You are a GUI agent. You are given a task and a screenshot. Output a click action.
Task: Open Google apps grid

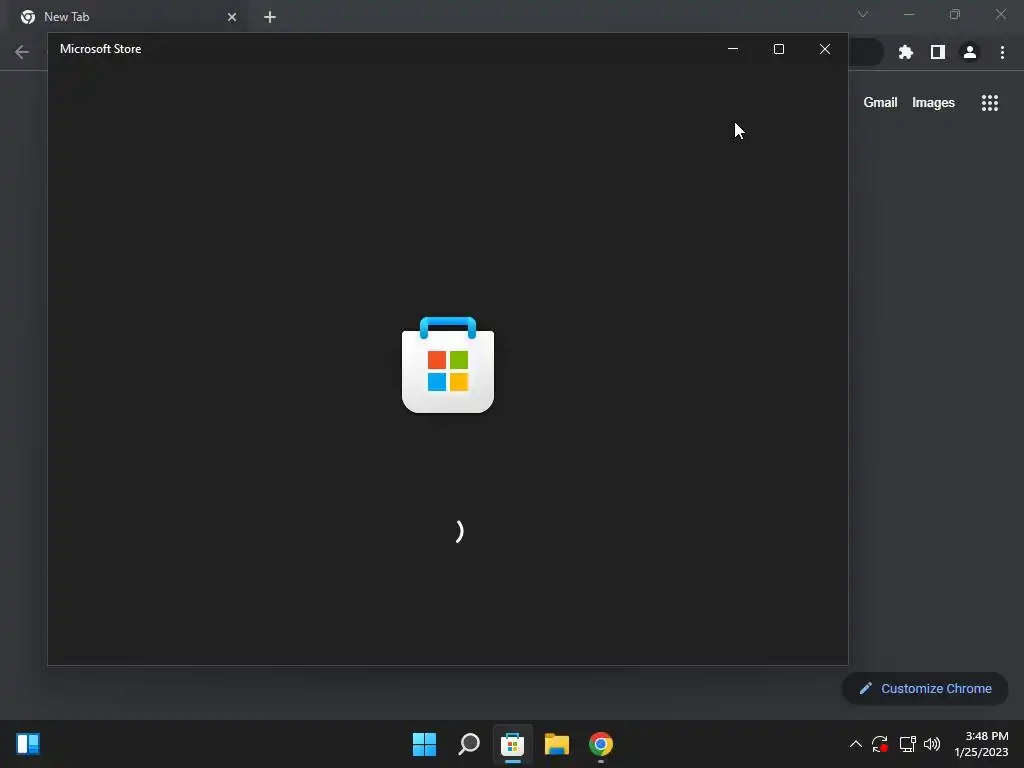point(990,103)
